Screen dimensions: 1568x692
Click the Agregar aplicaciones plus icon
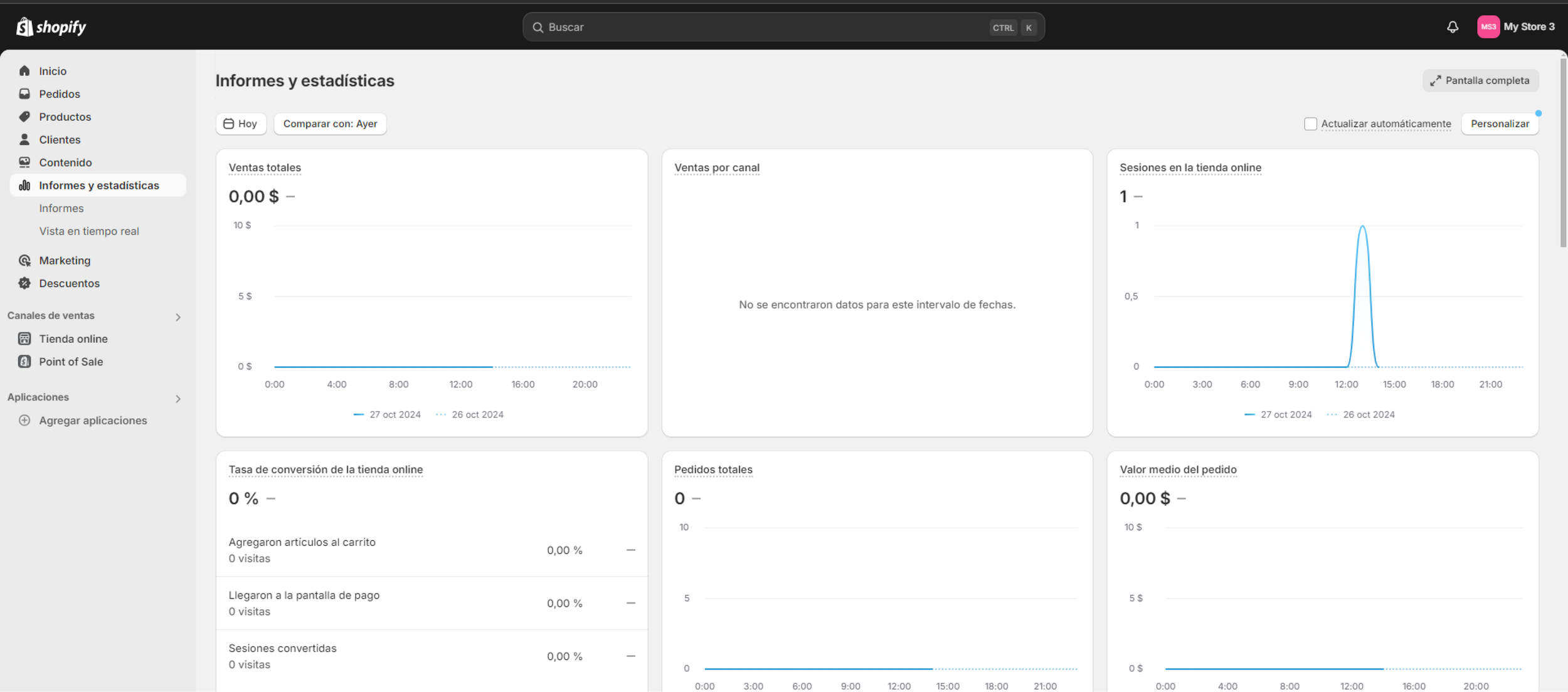[24, 421]
